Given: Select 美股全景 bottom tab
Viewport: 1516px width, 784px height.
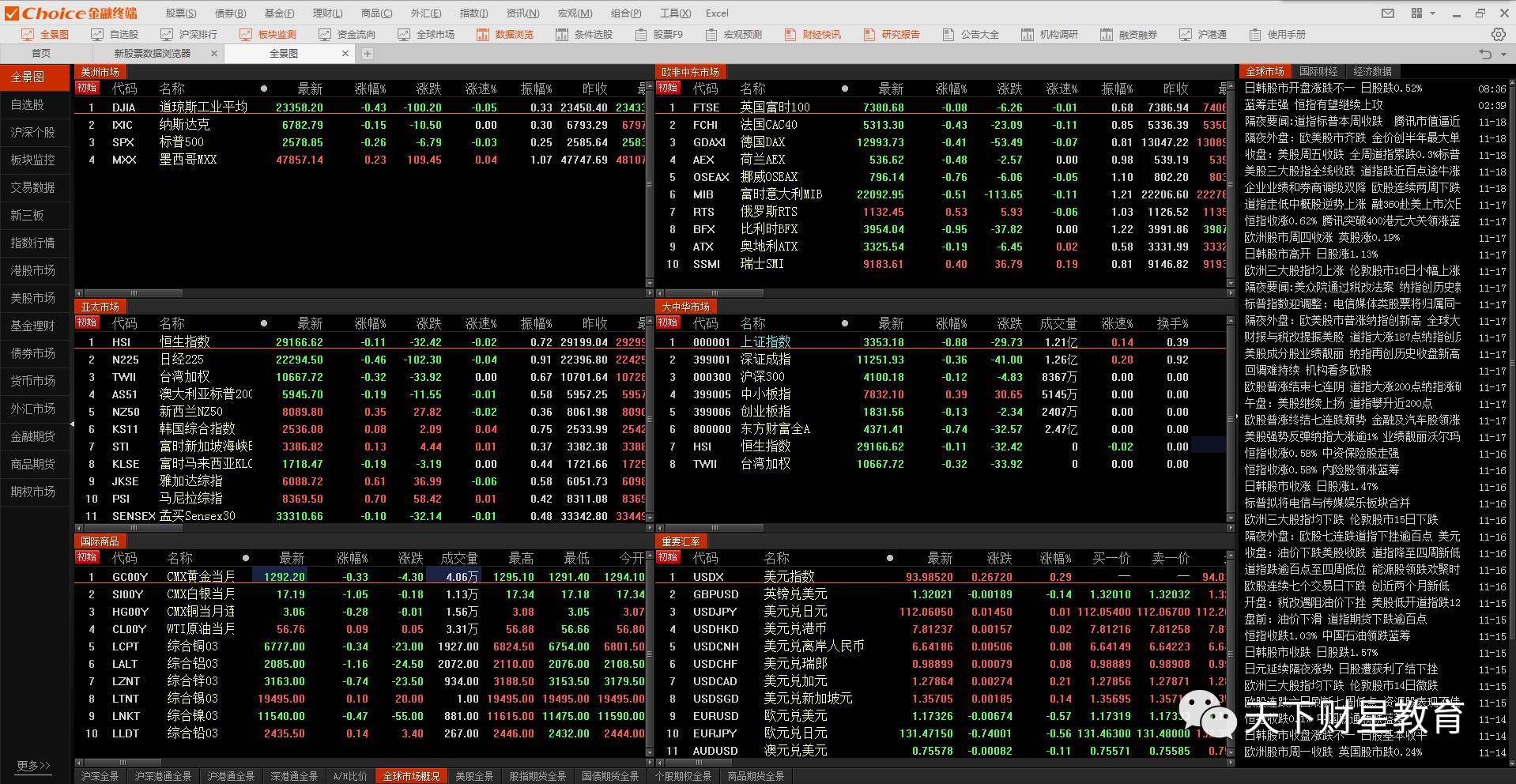Looking at the screenshot, I should pyautogui.click(x=474, y=776).
